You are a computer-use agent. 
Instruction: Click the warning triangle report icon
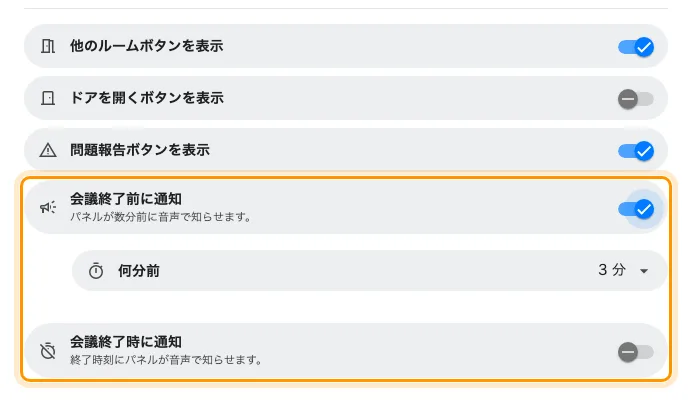click(48, 150)
